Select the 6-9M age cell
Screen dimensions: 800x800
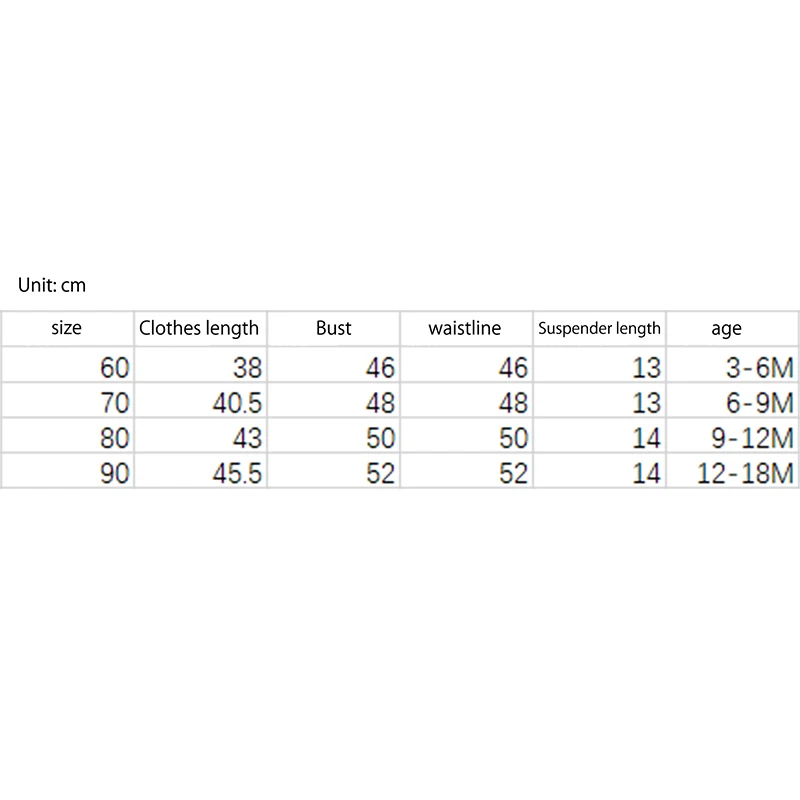coord(760,403)
